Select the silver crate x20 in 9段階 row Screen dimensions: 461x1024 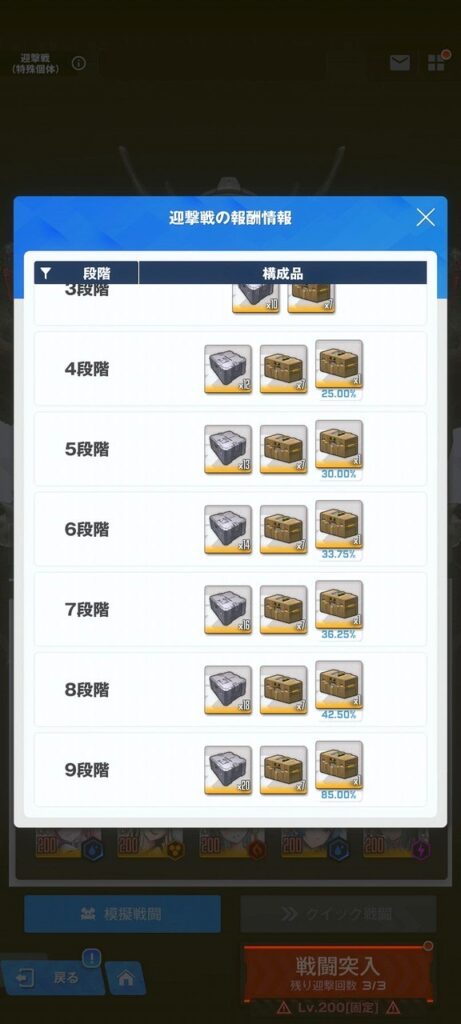tap(228, 770)
